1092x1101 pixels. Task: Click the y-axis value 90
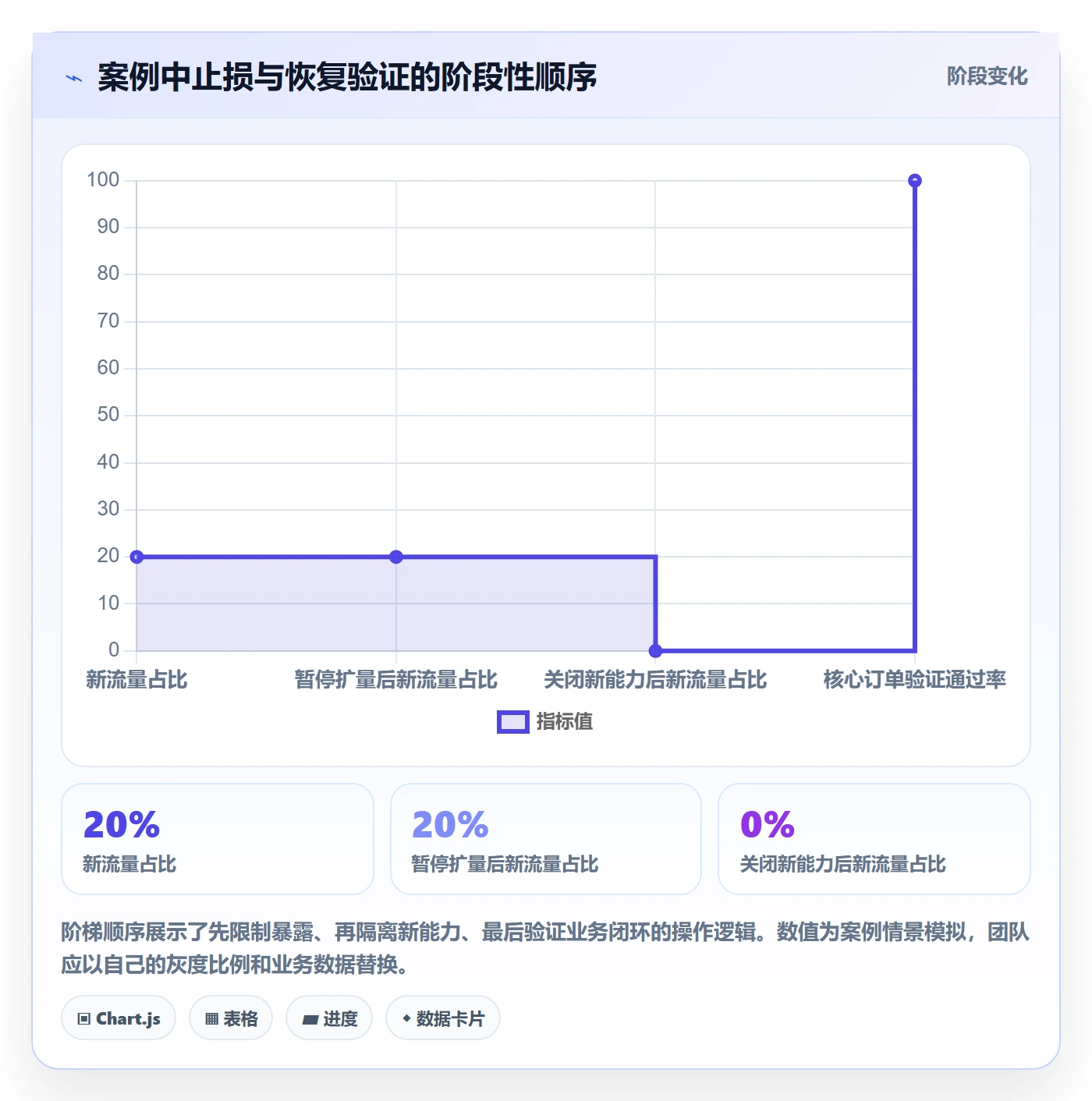click(108, 227)
